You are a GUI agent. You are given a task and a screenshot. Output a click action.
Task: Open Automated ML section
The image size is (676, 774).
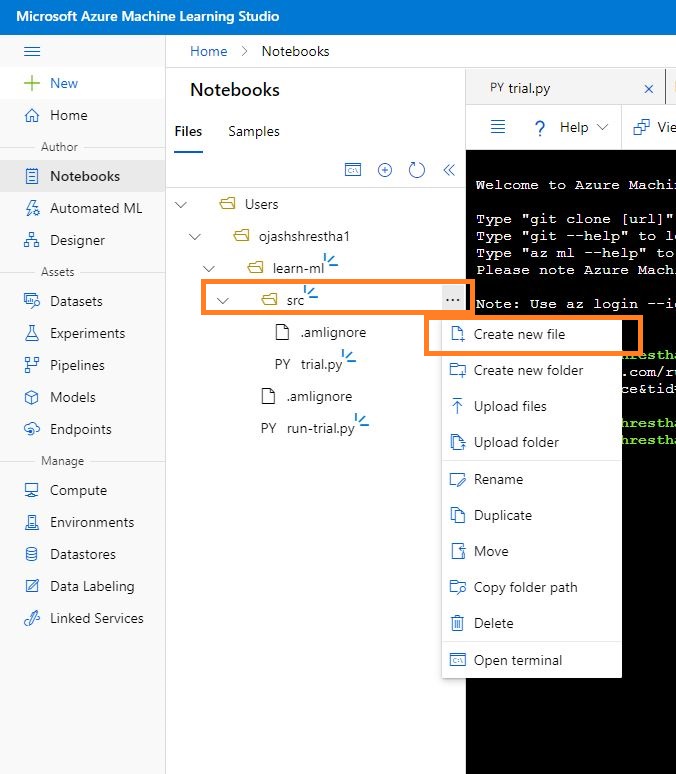coord(83,208)
